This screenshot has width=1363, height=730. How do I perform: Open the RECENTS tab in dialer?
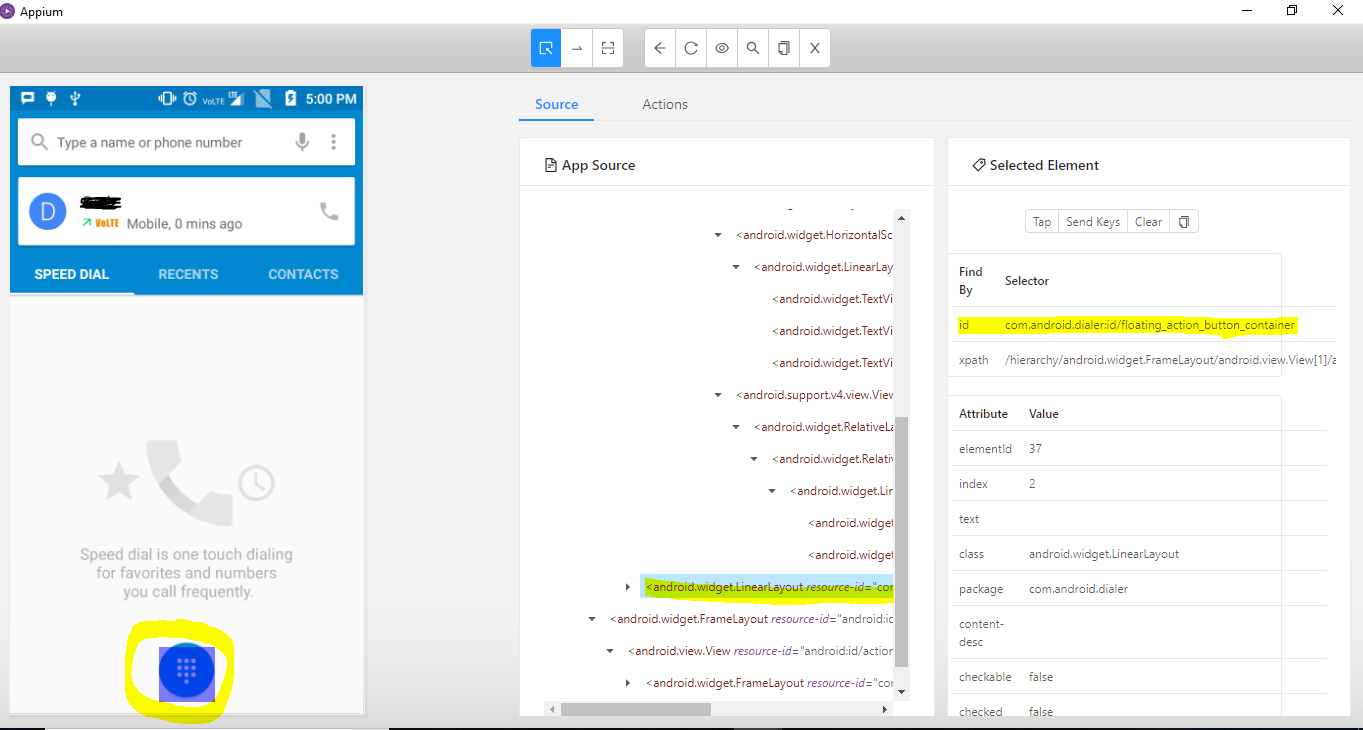[188, 273]
